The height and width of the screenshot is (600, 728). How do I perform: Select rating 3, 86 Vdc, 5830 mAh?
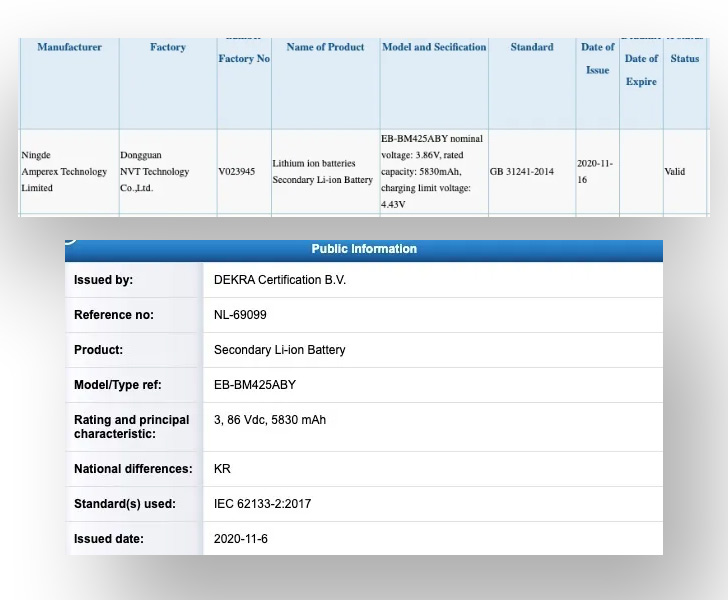270,420
